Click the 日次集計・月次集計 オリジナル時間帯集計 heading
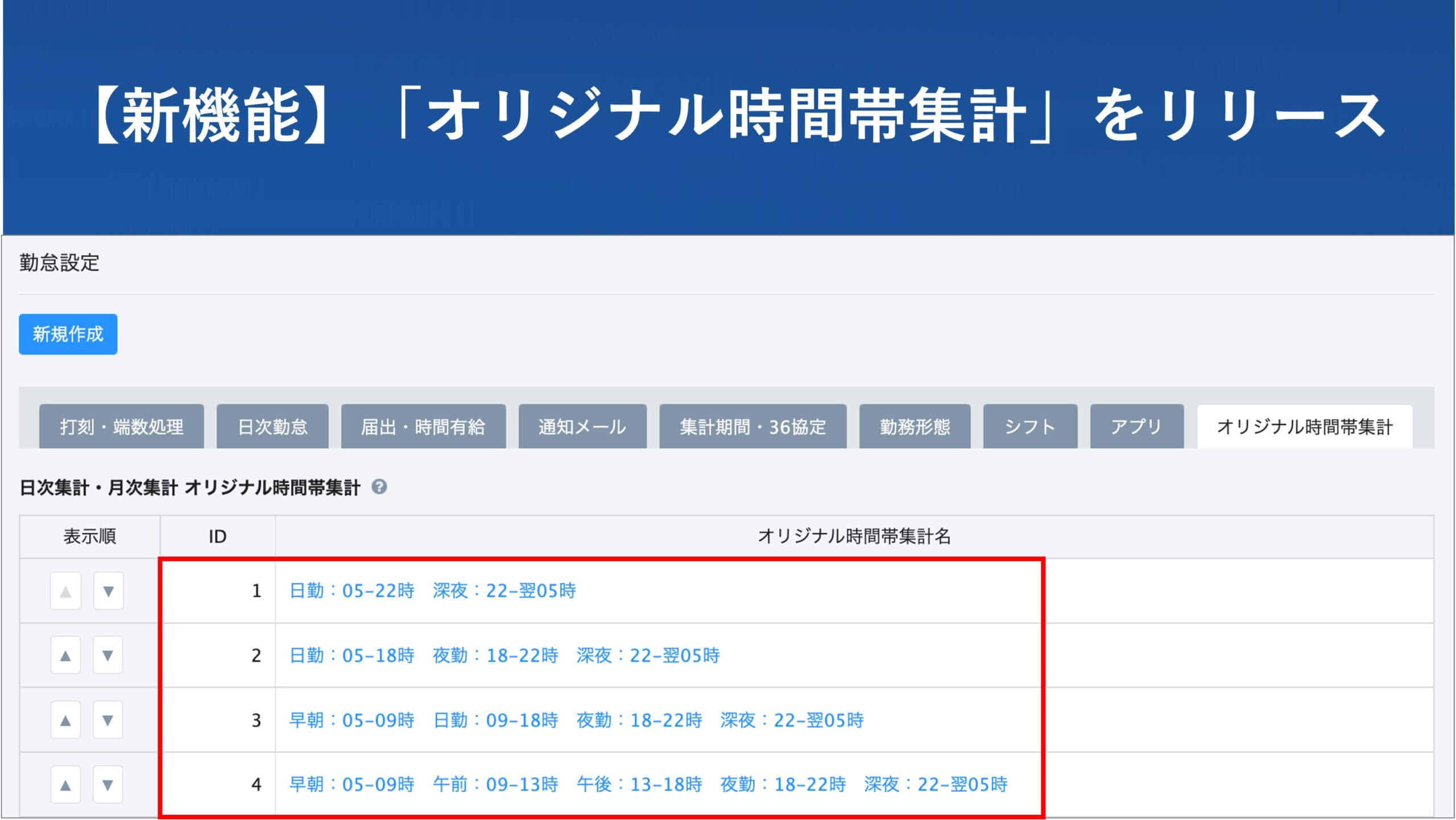Image resolution: width=1456 pixels, height=820 pixels. (x=190, y=488)
